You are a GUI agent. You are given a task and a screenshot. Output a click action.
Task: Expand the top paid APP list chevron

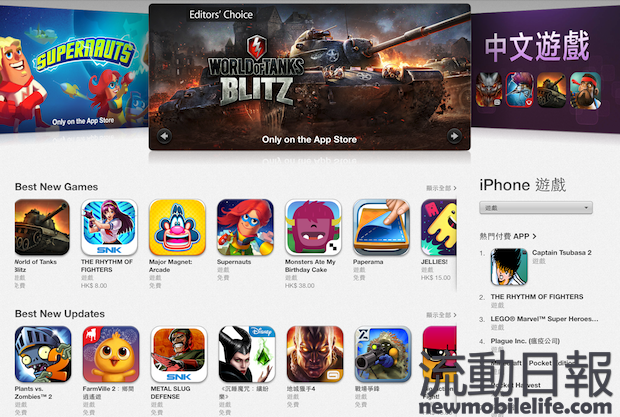coord(535,236)
